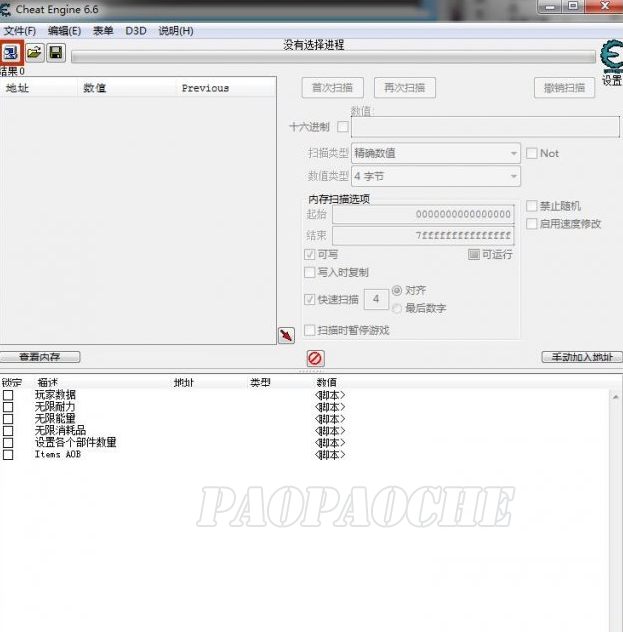Screen dimensions: 623x632
Task: Select the 设置各个部件数量 table entry
Action: click(x=76, y=443)
